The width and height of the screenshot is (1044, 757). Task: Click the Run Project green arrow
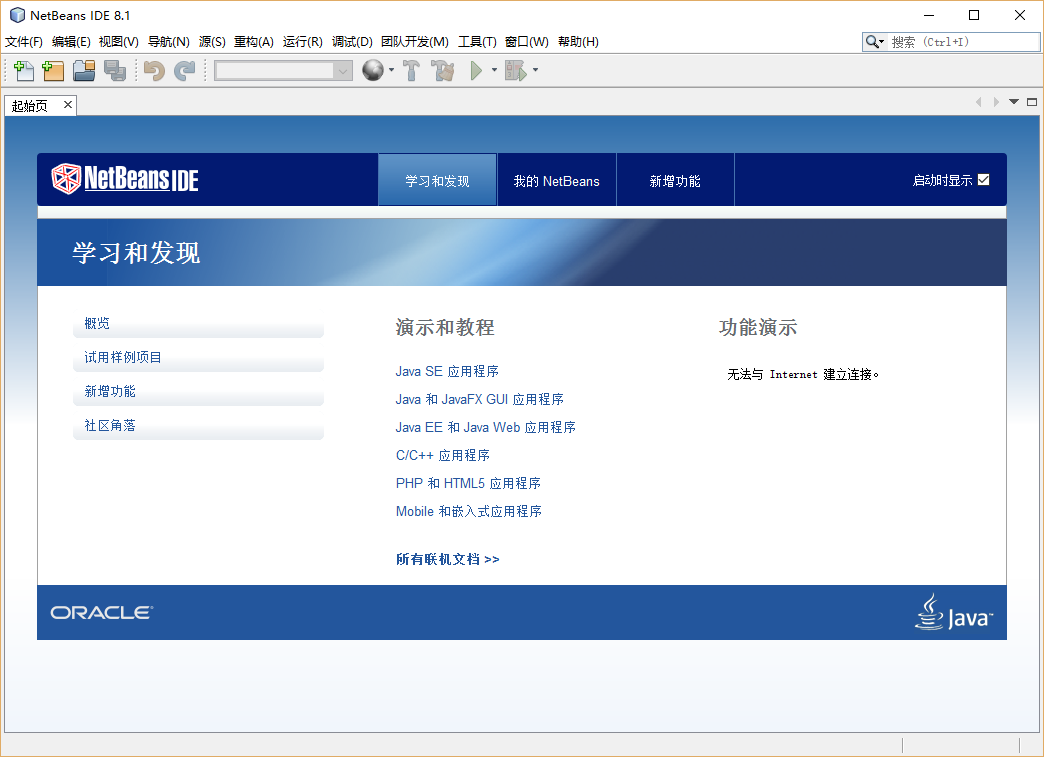(x=476, y=71)
